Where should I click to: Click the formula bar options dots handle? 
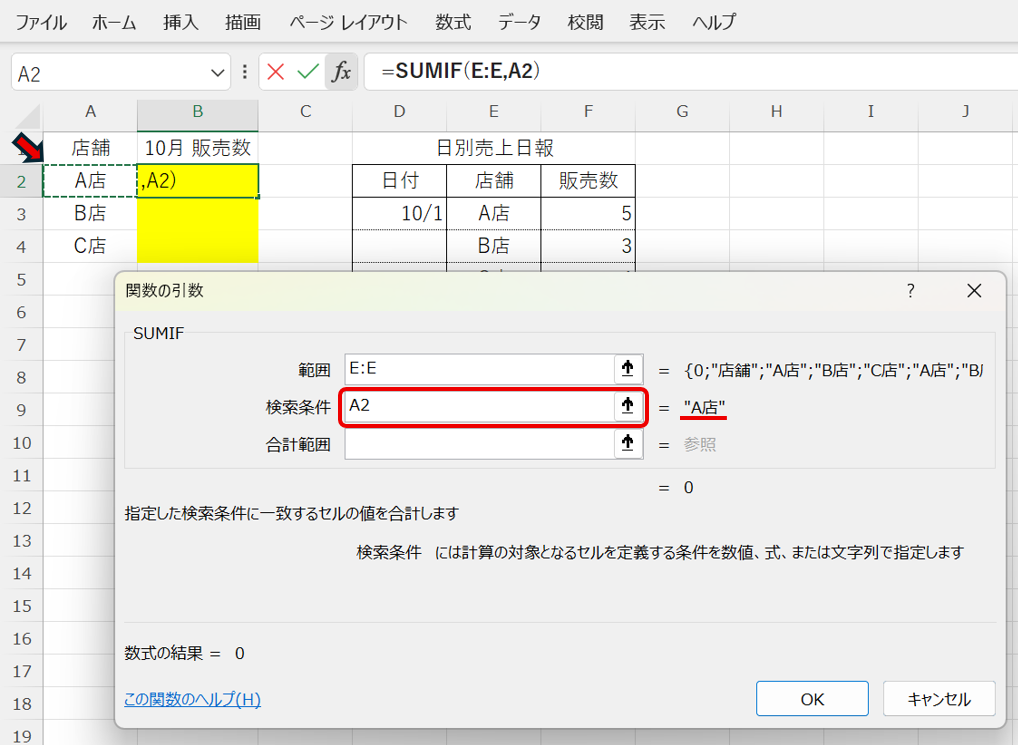[245, 72]
